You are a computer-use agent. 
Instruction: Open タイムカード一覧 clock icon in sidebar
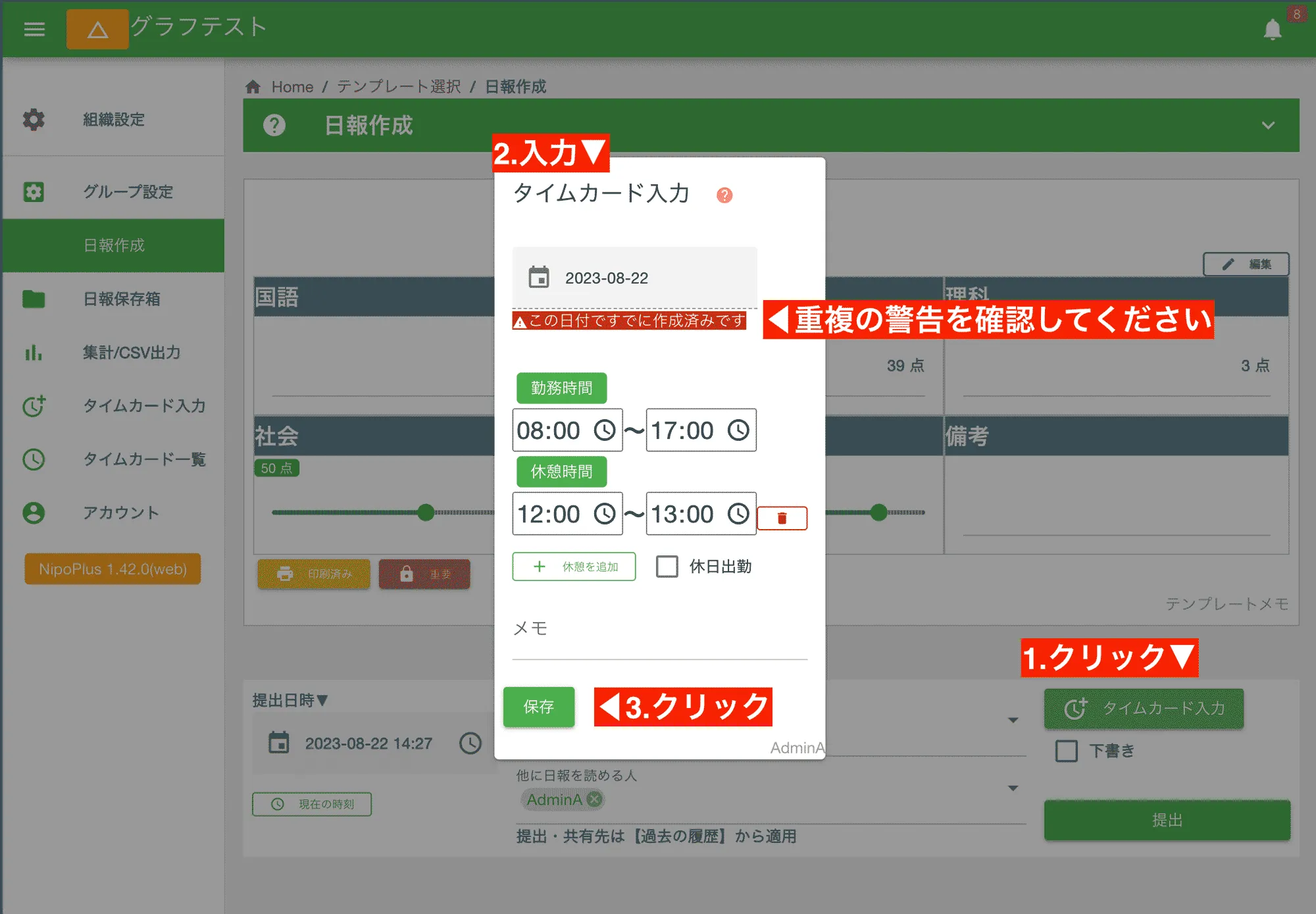coord(33,460)
